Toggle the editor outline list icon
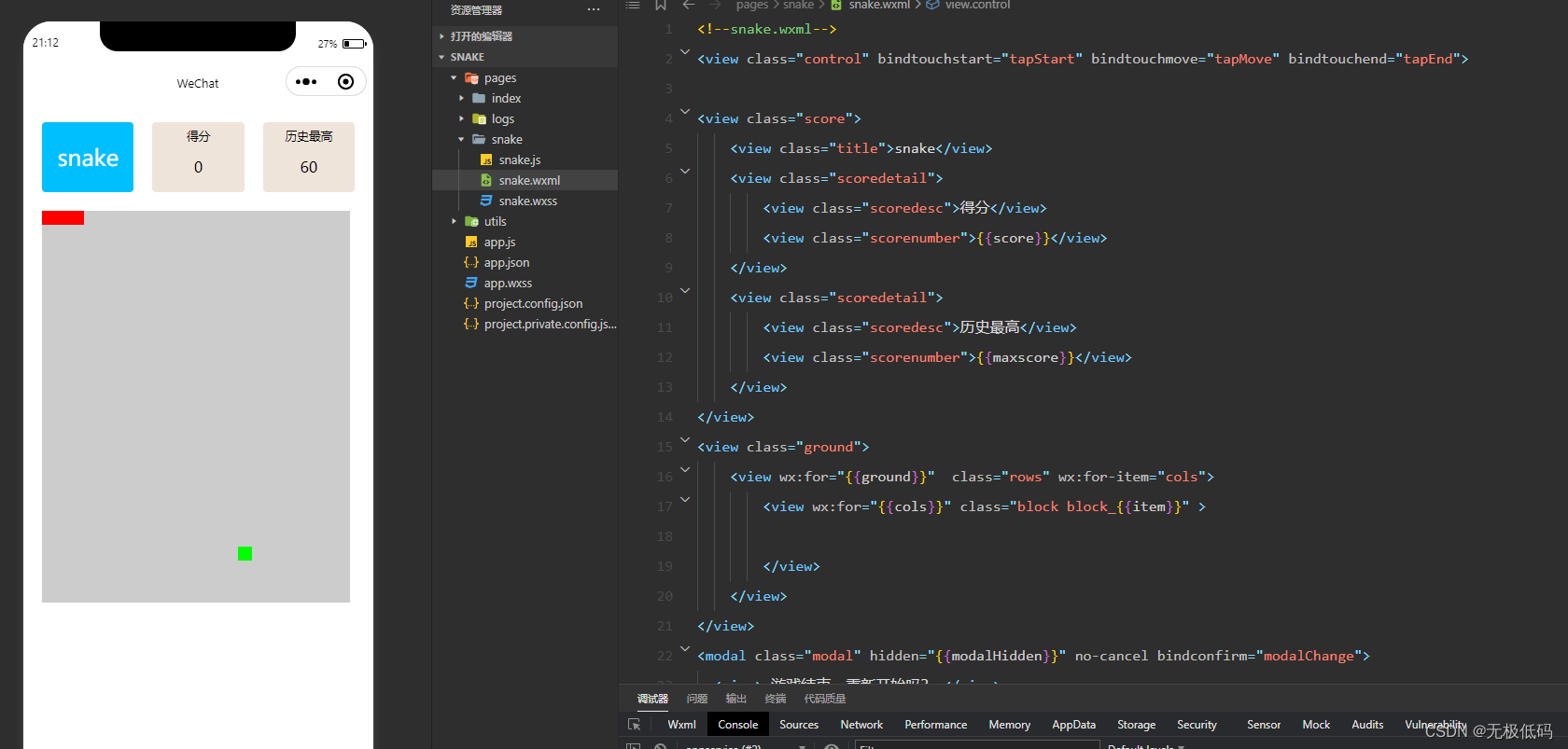 tap(633, 6)
